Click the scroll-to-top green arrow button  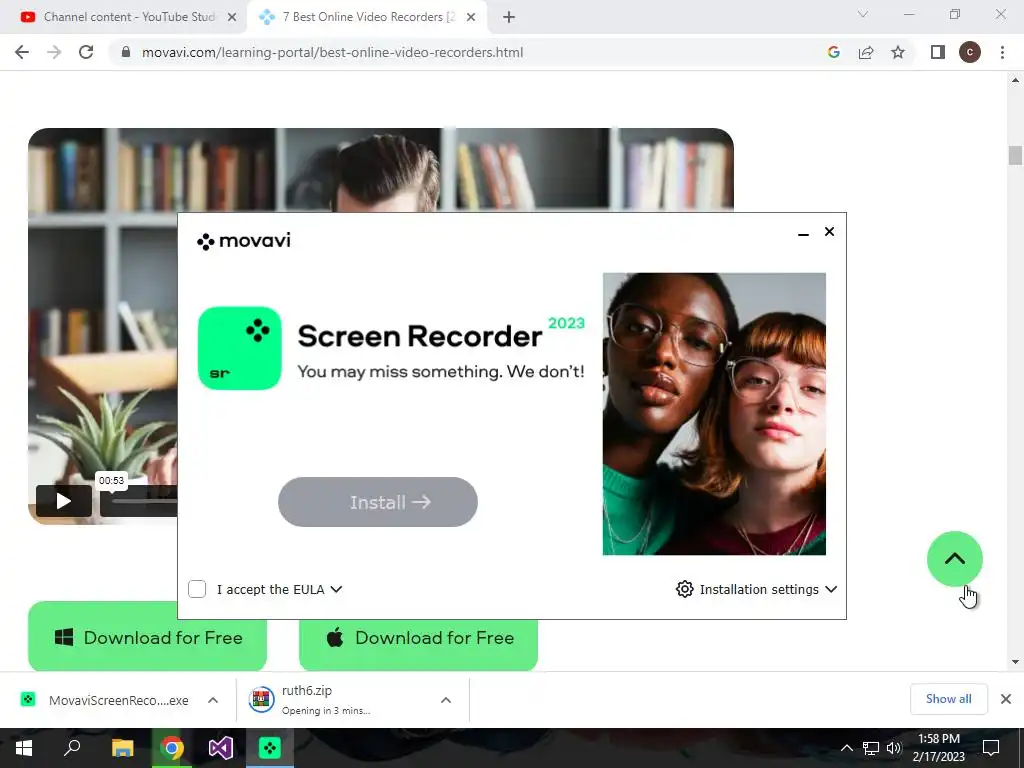coord(954,559)
